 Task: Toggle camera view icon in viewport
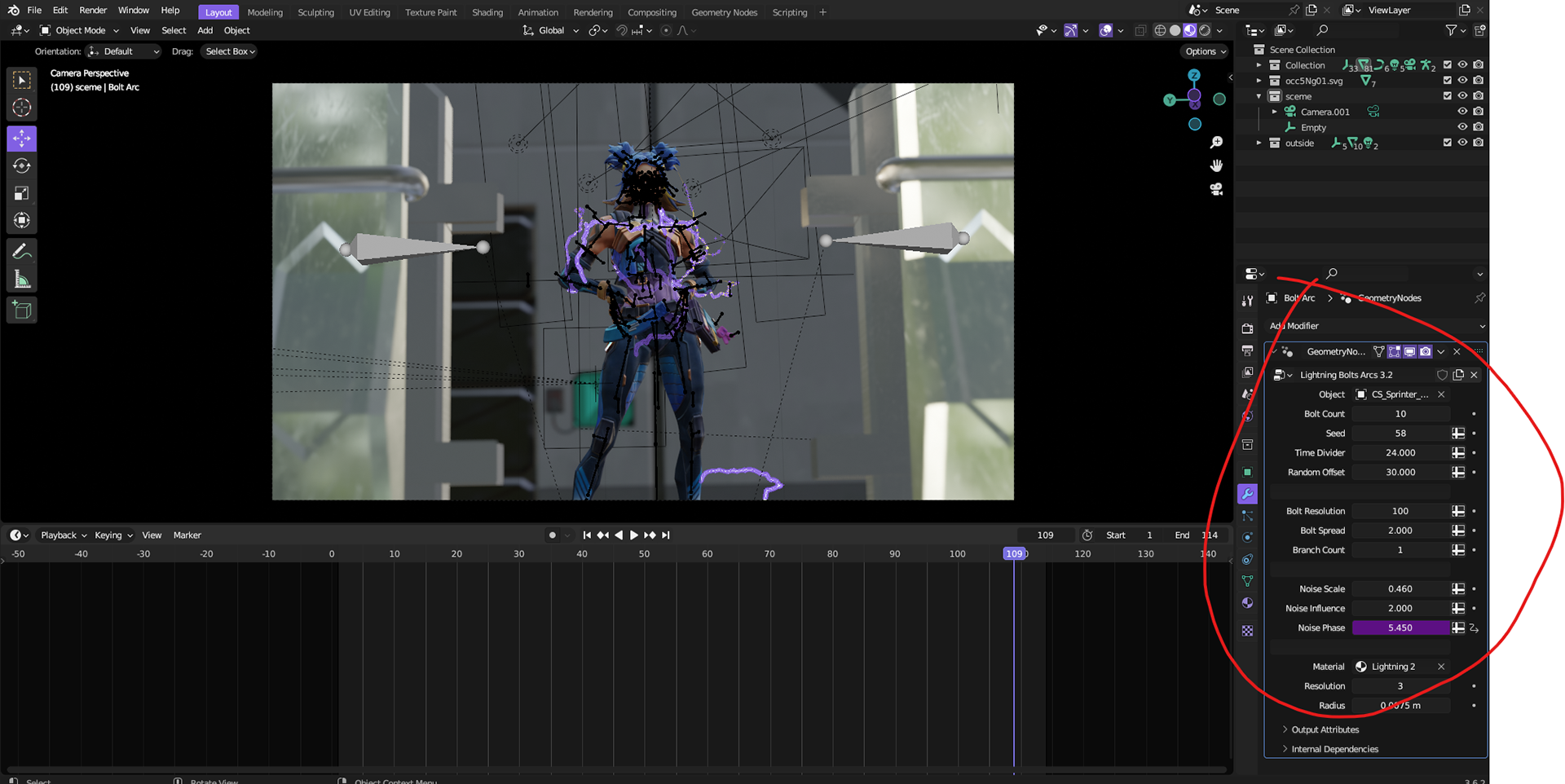tap(1216, 189)
